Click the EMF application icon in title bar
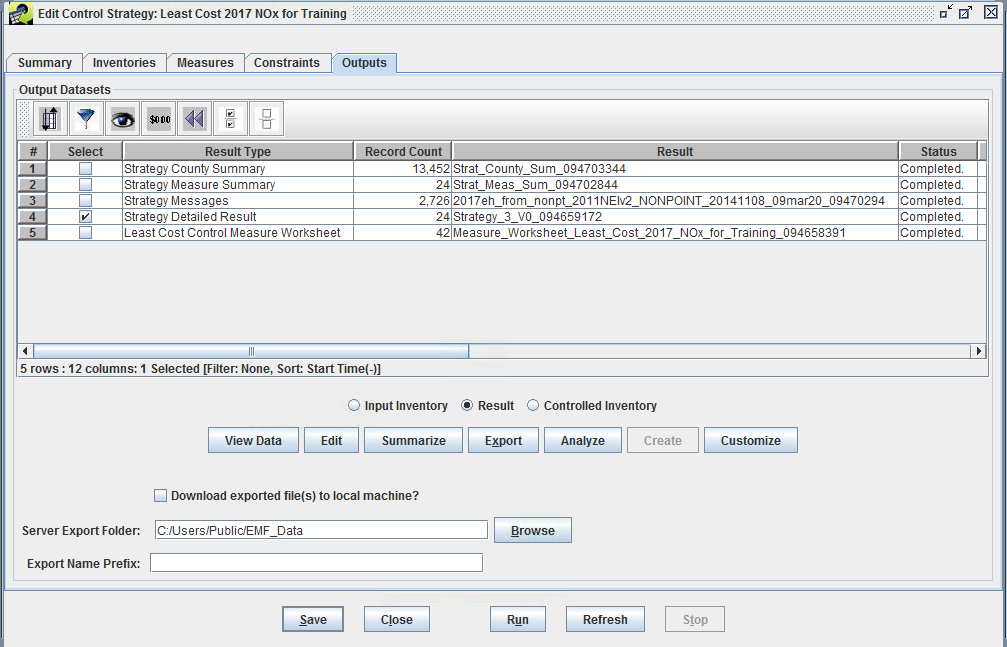 tap(20, 13)
